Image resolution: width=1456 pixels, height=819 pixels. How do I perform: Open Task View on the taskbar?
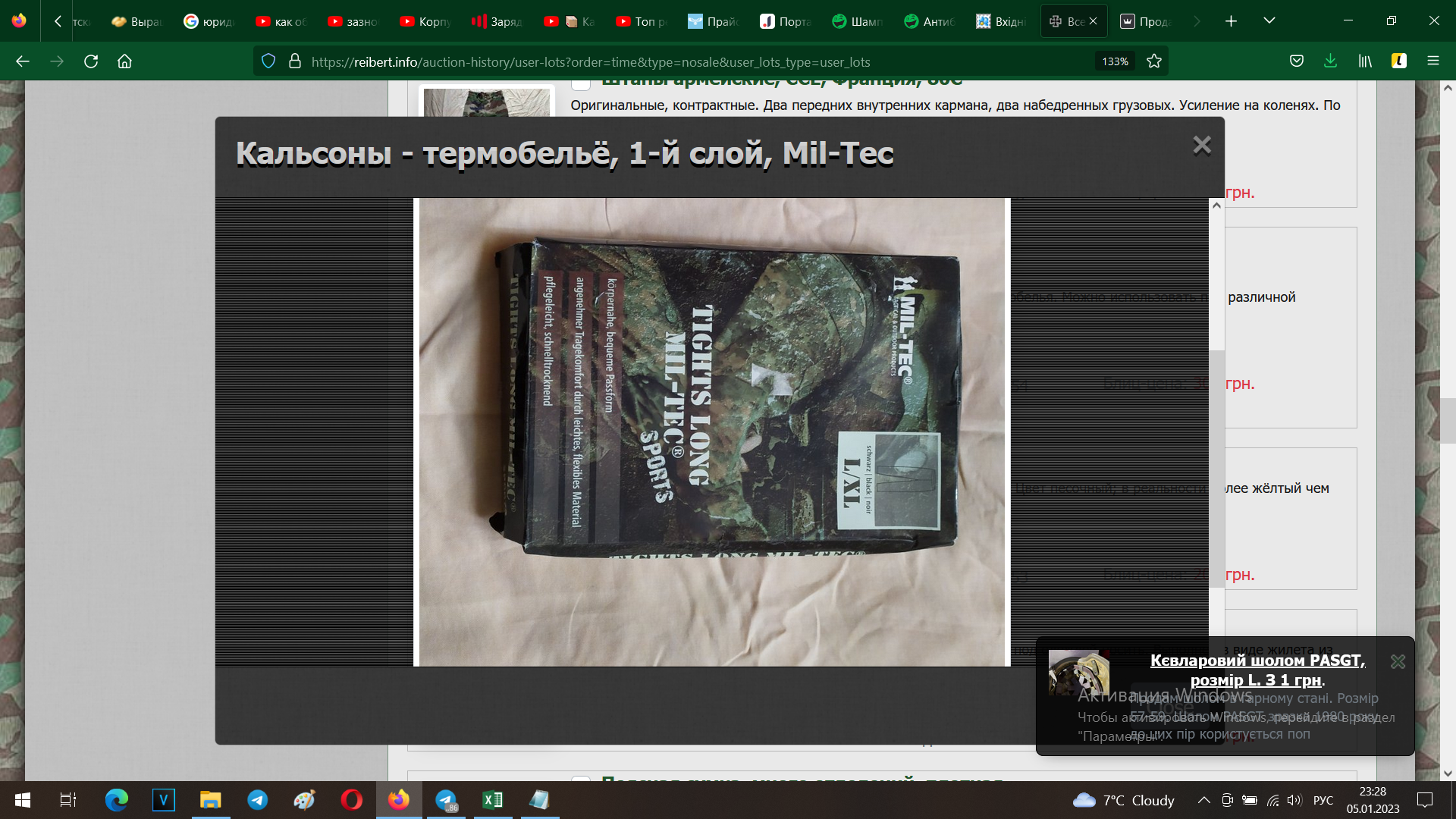[x=68, y=800]
